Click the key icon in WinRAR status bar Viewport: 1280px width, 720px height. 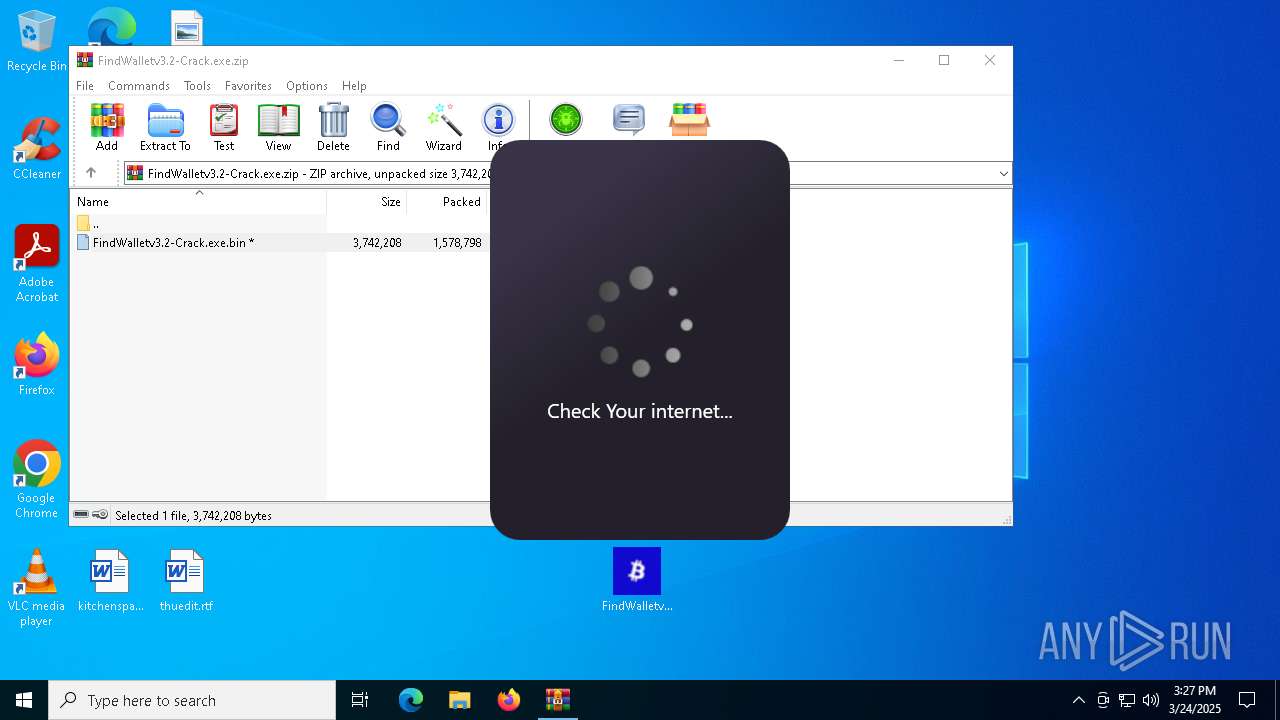[x=100, y=515]
